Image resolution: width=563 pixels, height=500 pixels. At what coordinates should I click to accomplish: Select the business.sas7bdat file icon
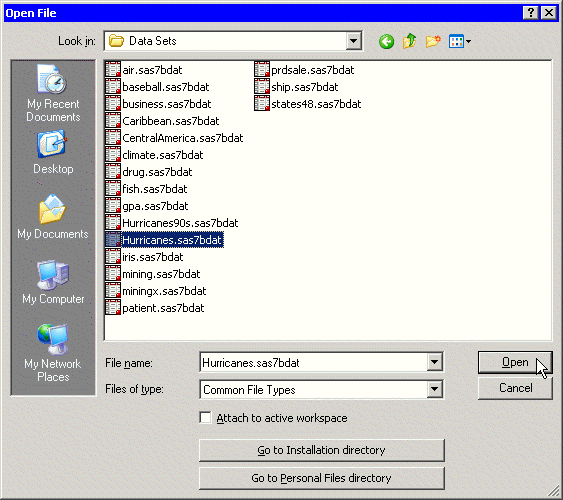113,103
